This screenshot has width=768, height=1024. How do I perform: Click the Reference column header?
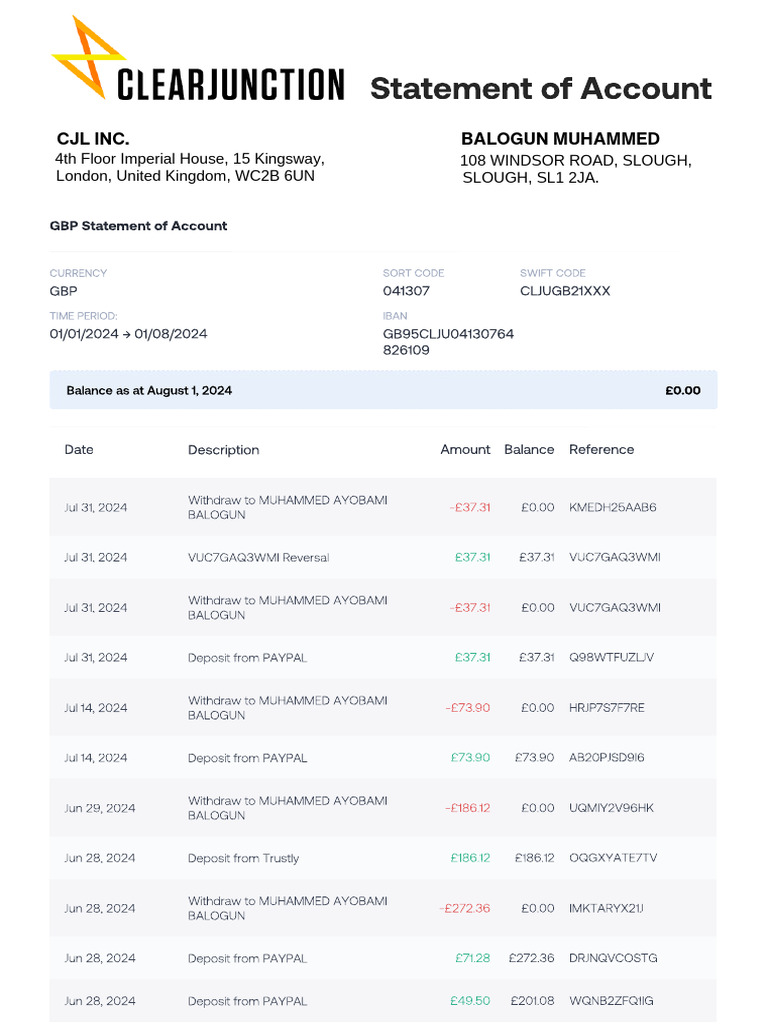click(601, 449)
